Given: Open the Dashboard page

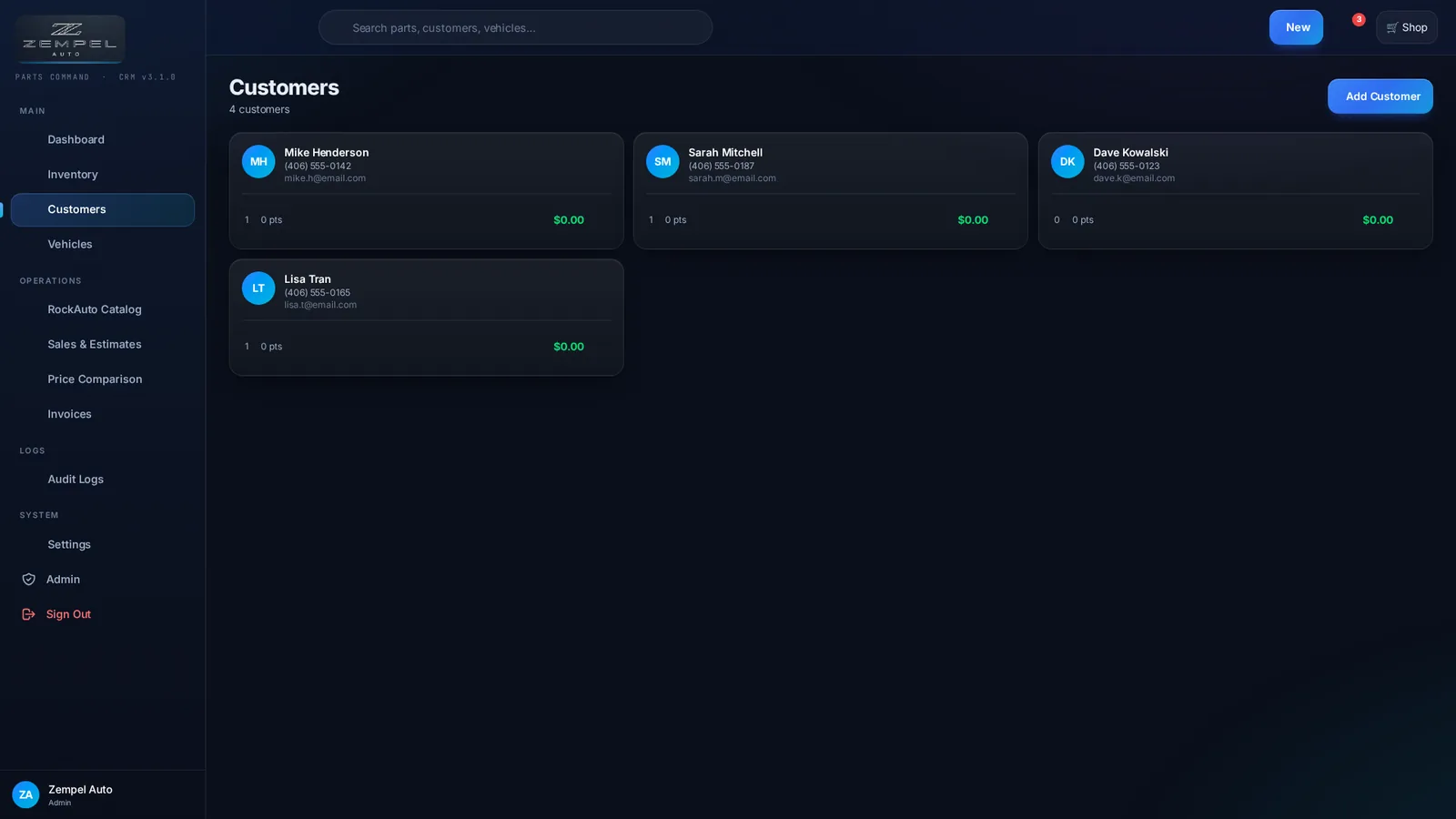Looking at the screenshot, I should [x=103, y=140].
